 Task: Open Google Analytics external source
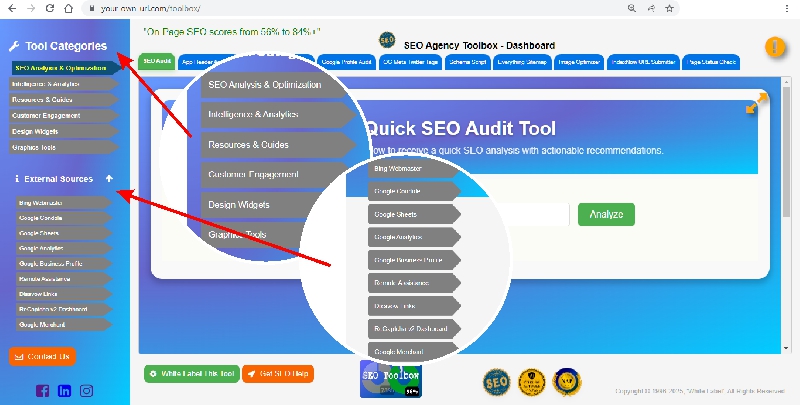click(x=64, y=248)
